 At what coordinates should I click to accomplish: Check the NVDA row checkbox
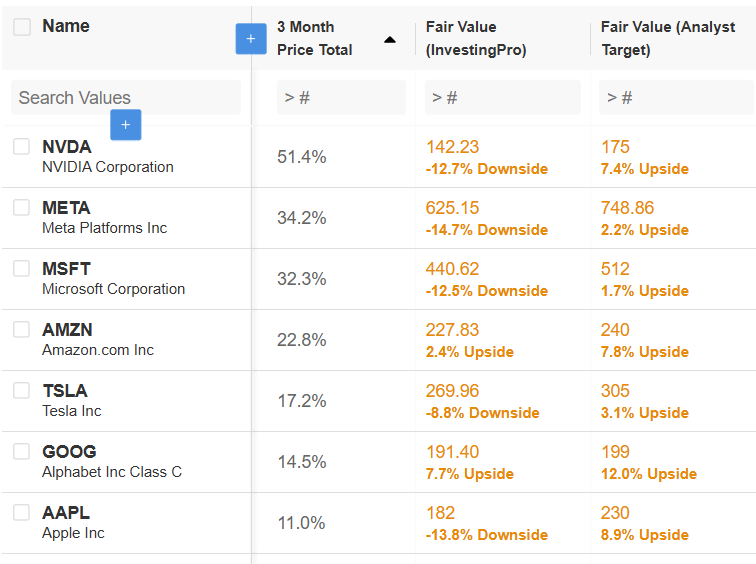tap(22, 147)
